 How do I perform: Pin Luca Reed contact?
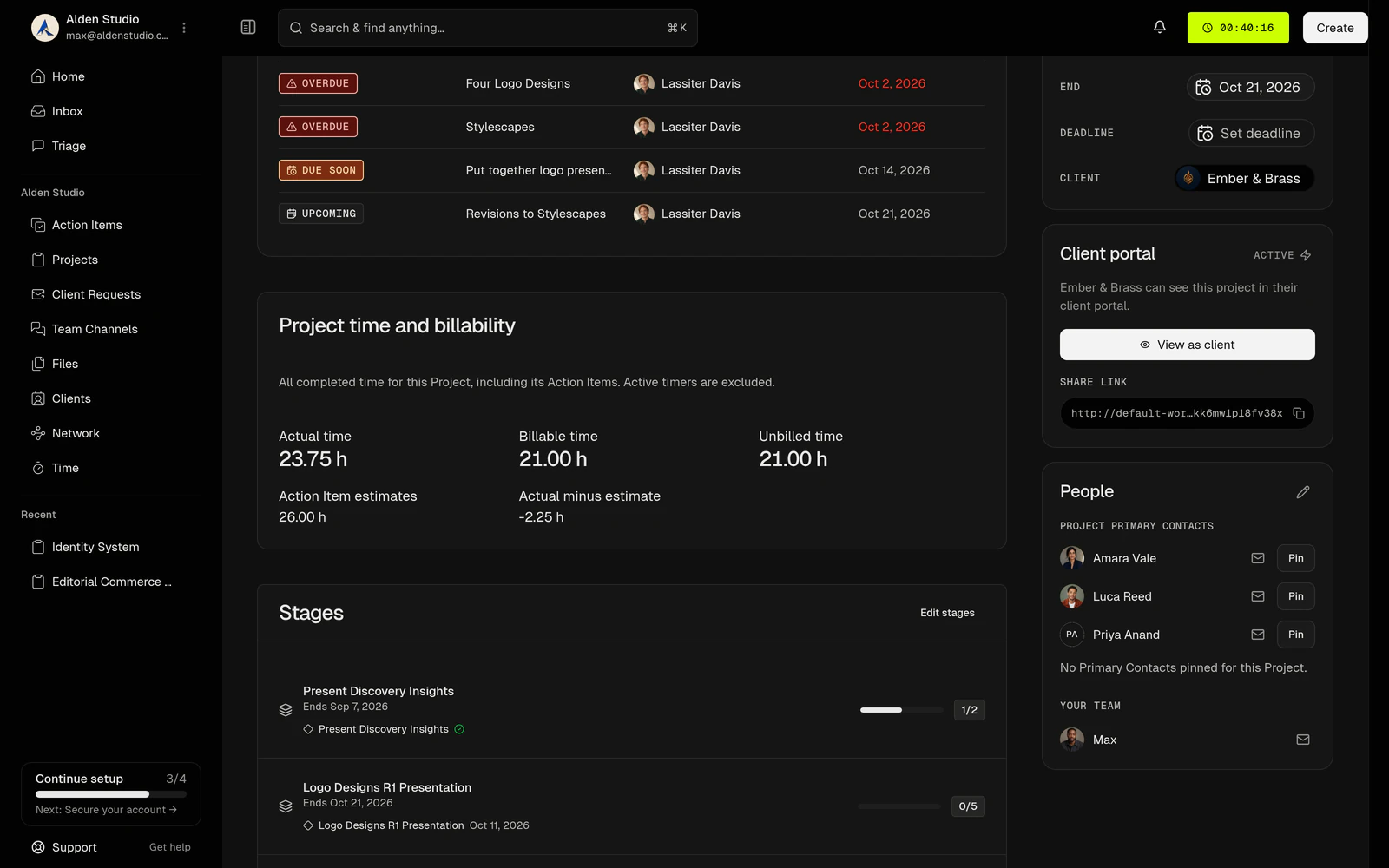[1296, 596]
